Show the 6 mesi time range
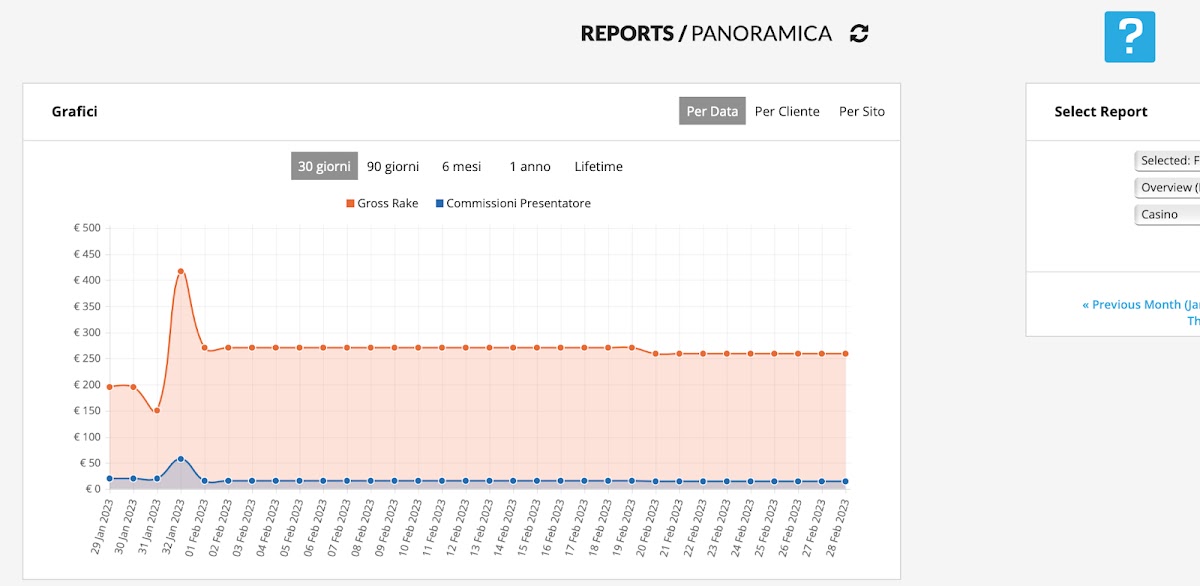 461,167
